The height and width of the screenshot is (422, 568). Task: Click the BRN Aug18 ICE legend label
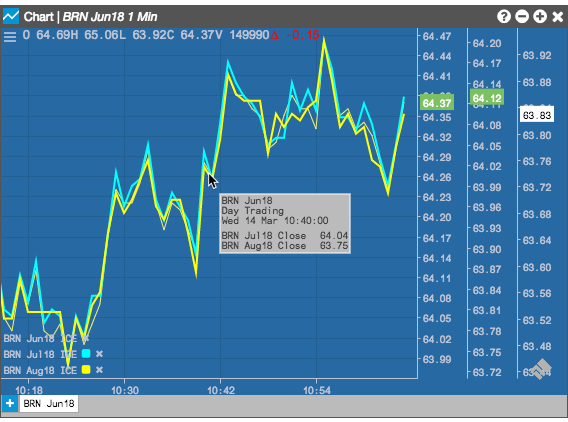click(x=40, y=370)
